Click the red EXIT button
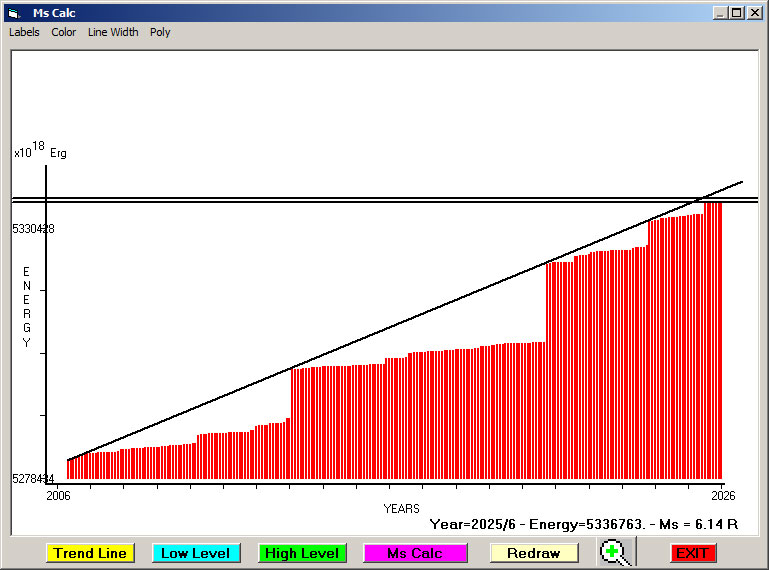This screenshot has width=769, height=570. tap(692, 553)
